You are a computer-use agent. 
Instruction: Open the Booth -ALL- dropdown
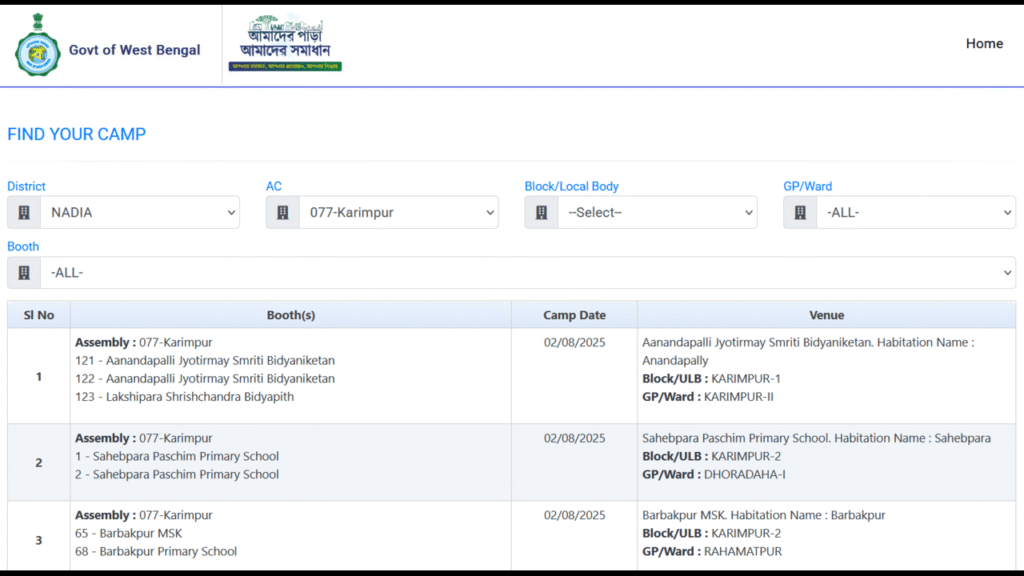528,272
